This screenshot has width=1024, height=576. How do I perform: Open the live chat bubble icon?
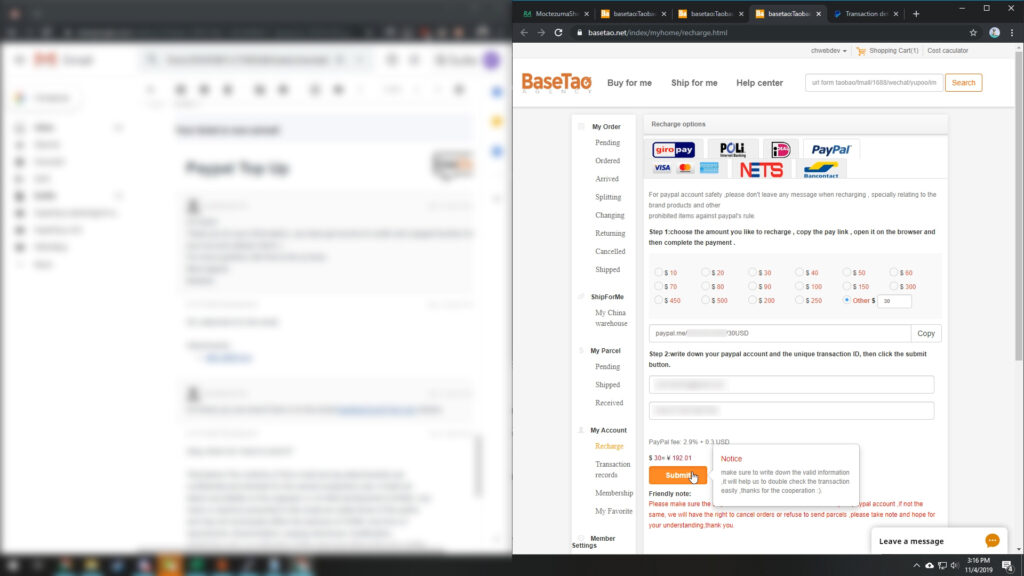[992, 541]
